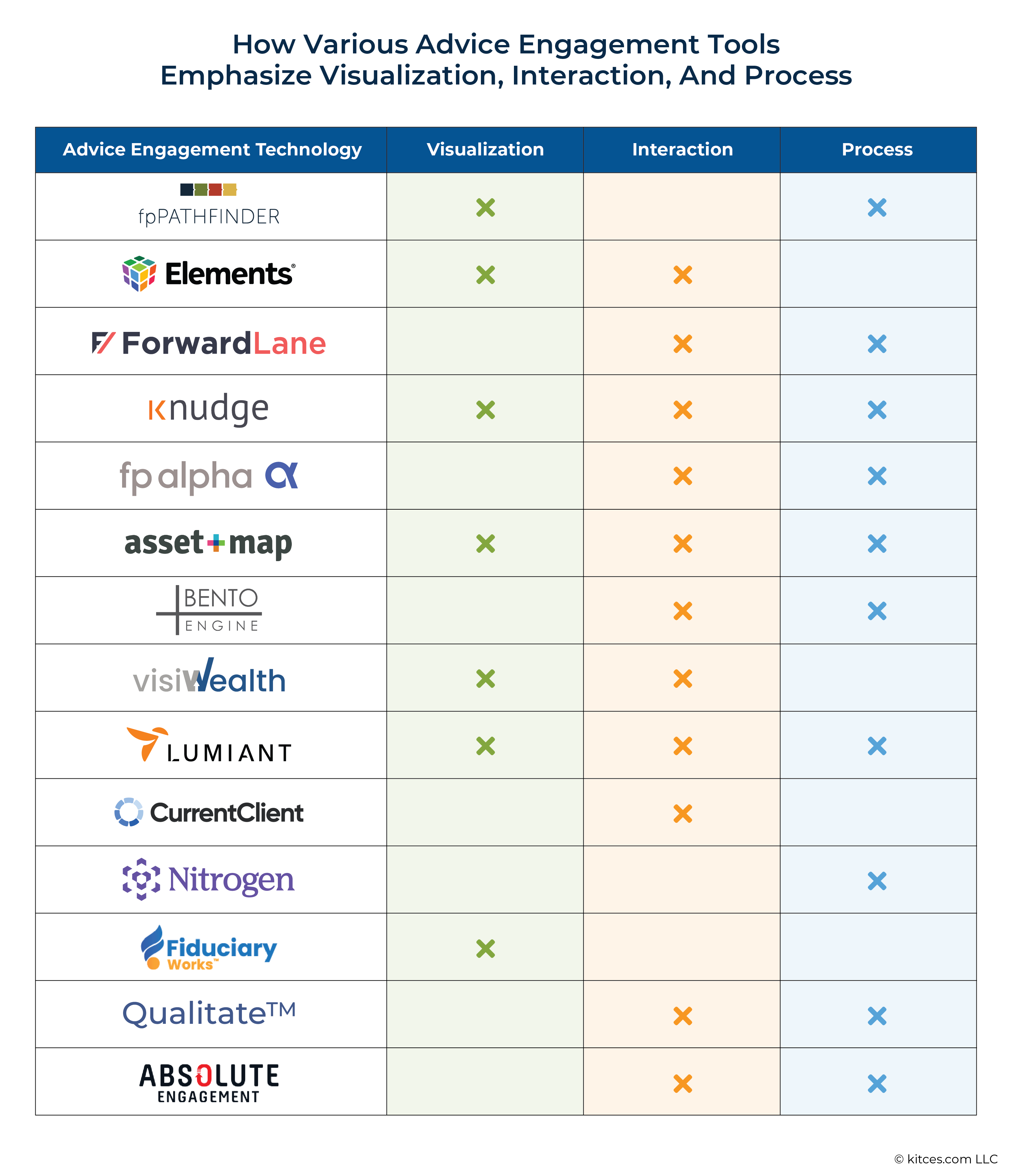The height and width of the screenshot is (1176, 1012).
Task: Click the ForwardLane logo
Action: tap(209, 344)
